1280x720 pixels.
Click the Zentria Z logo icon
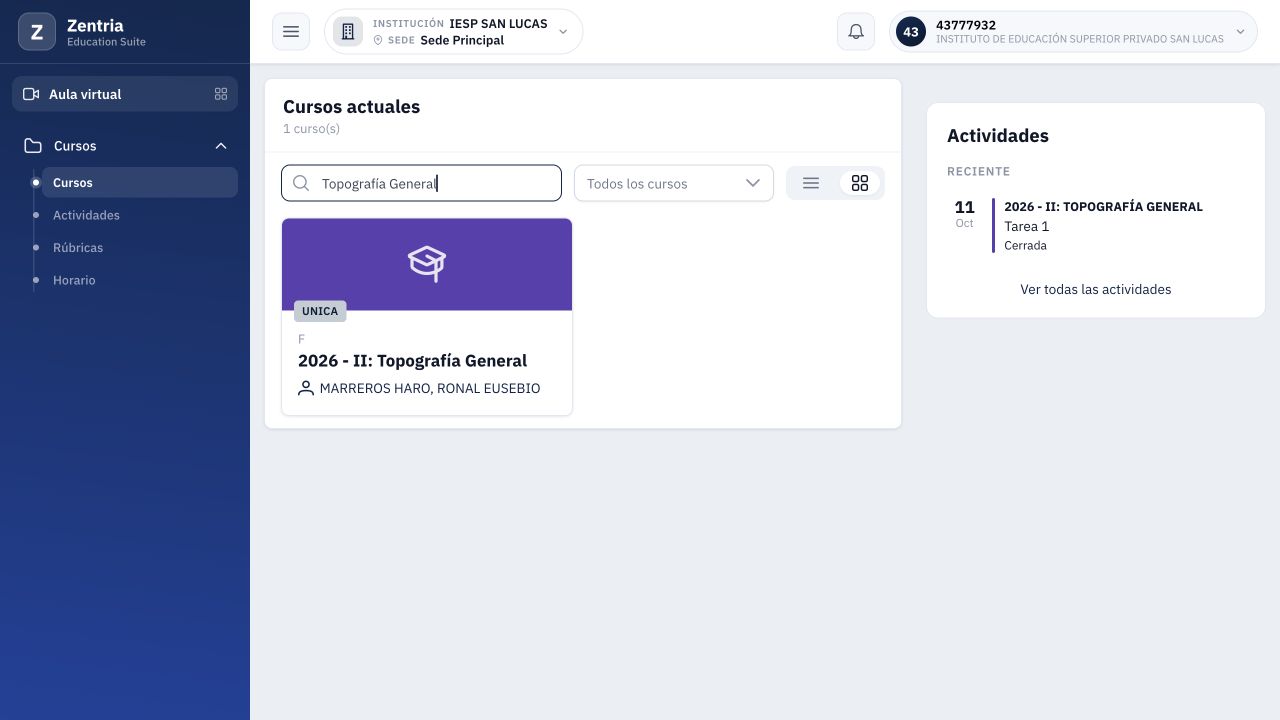37,32
